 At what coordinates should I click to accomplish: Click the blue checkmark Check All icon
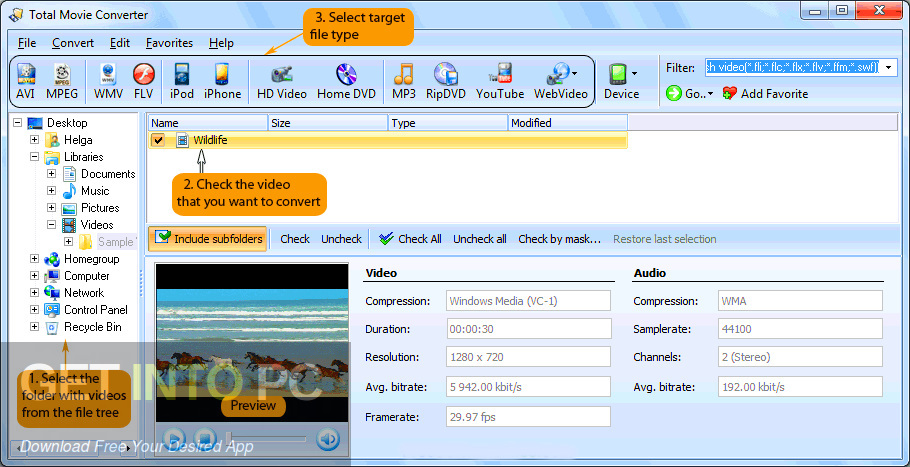[x=386, y=238]
